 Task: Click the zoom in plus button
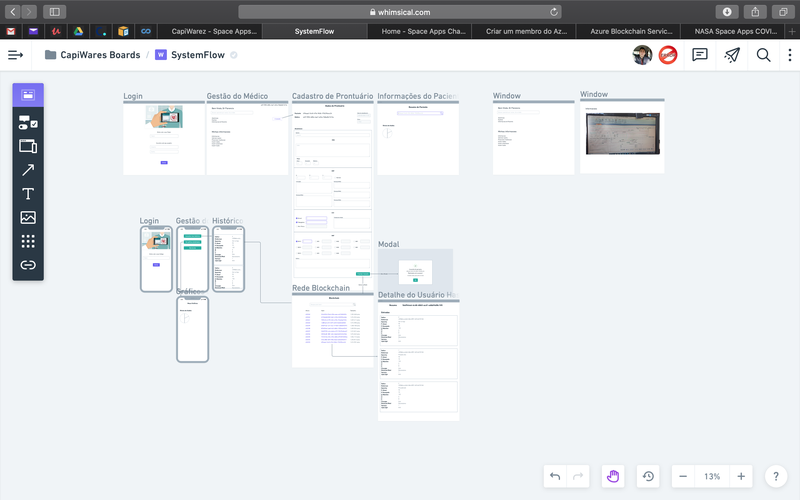[741, 477]
